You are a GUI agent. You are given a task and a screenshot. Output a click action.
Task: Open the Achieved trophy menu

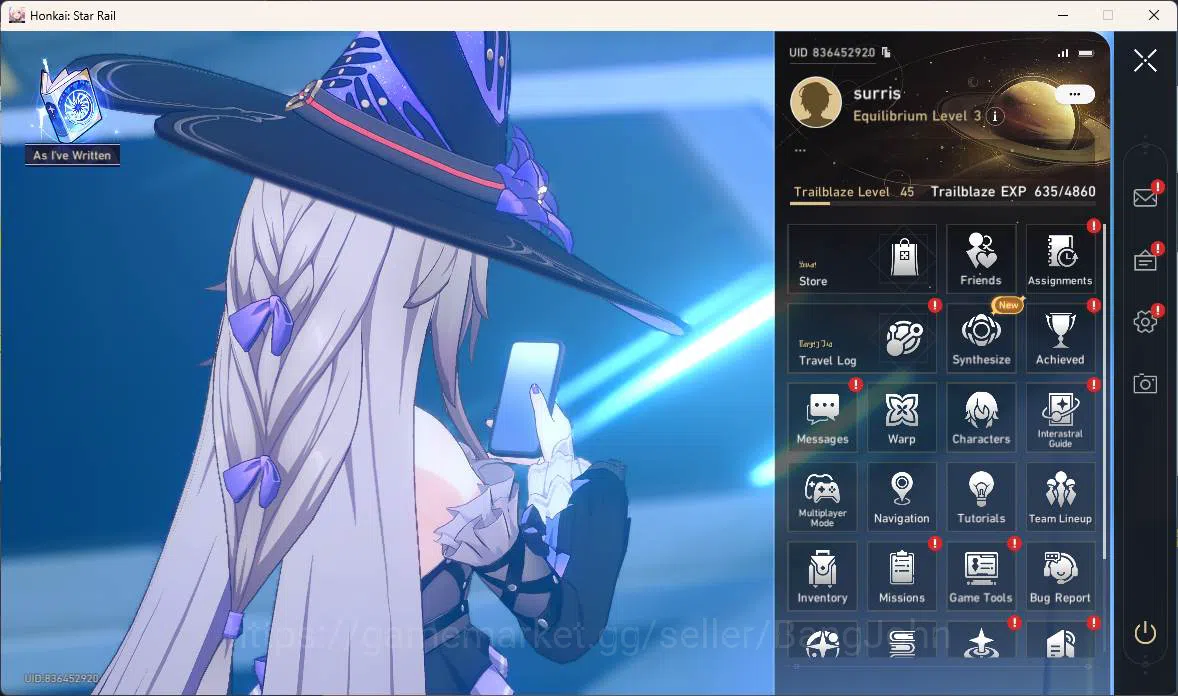1060,338
